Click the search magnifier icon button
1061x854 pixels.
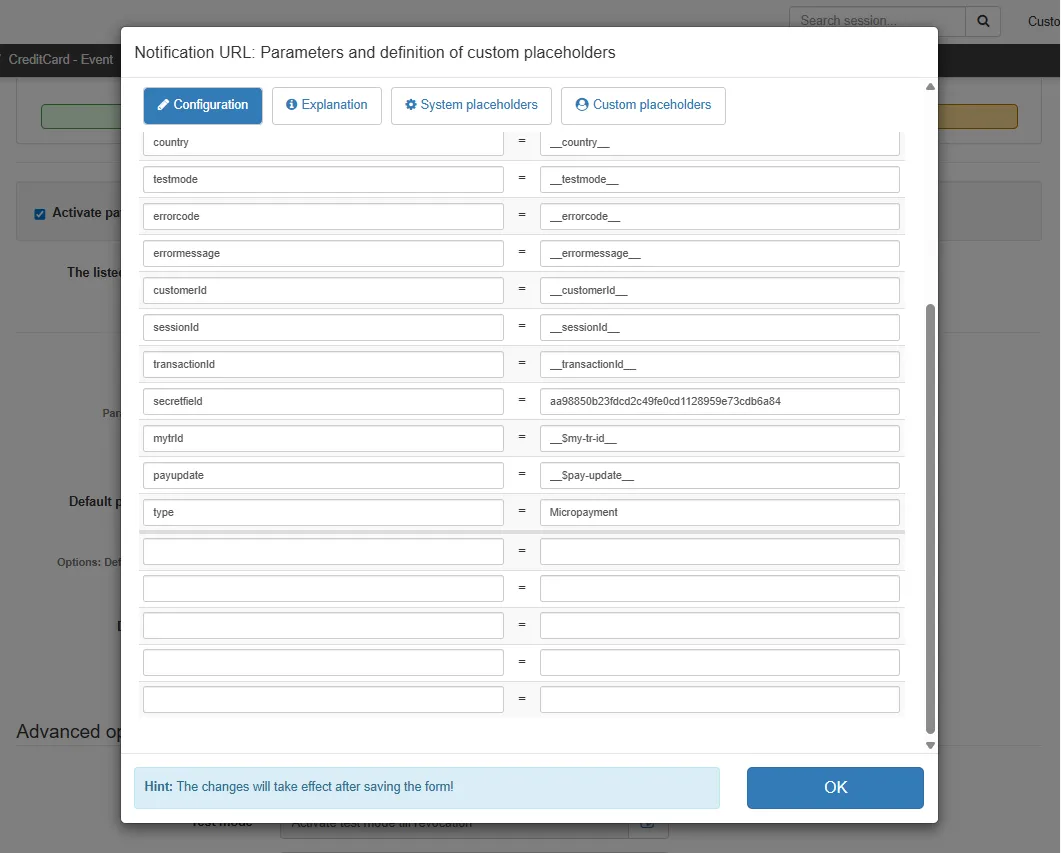pos(983,21)
